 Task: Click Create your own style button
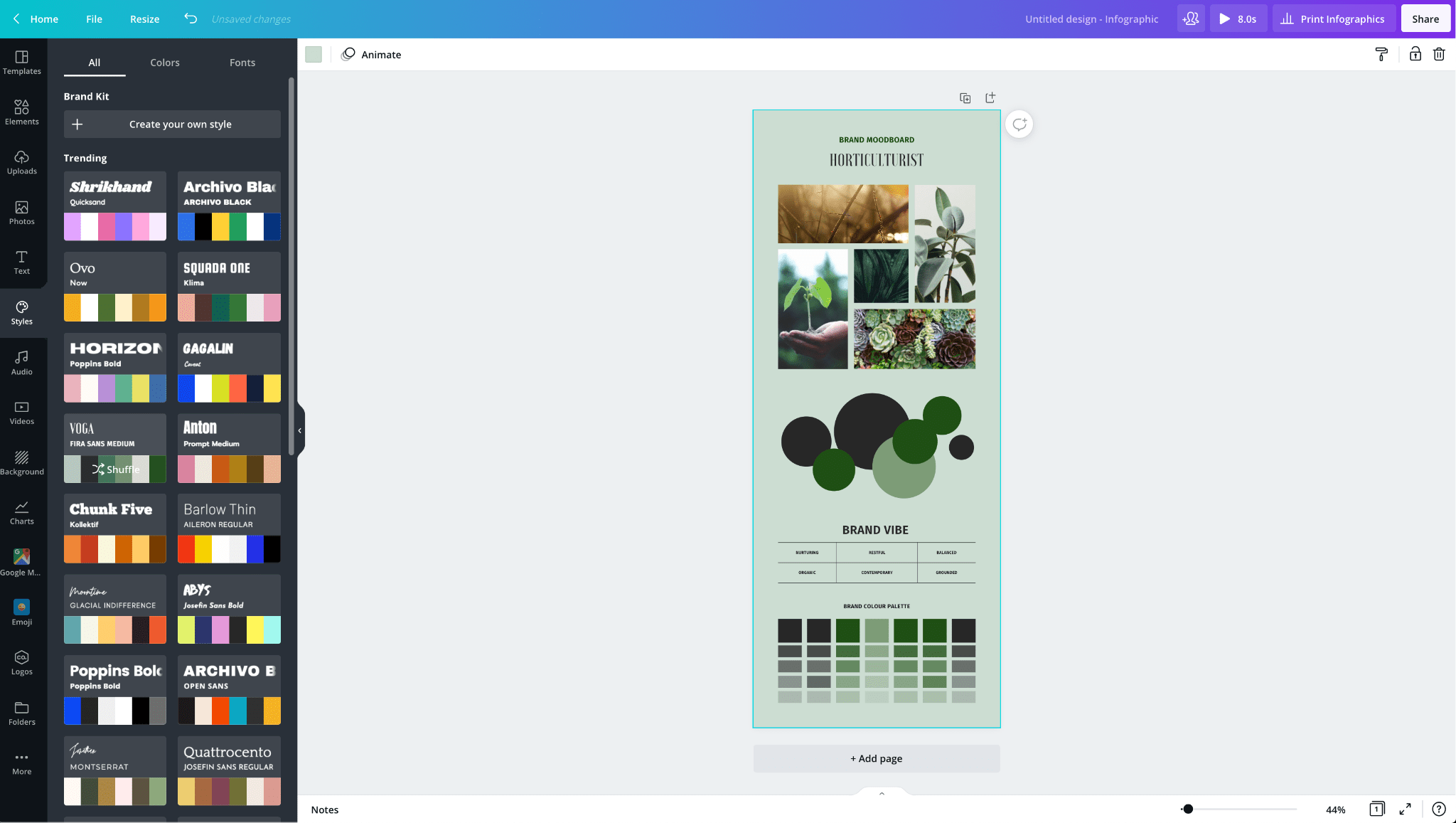click(172, 124)
